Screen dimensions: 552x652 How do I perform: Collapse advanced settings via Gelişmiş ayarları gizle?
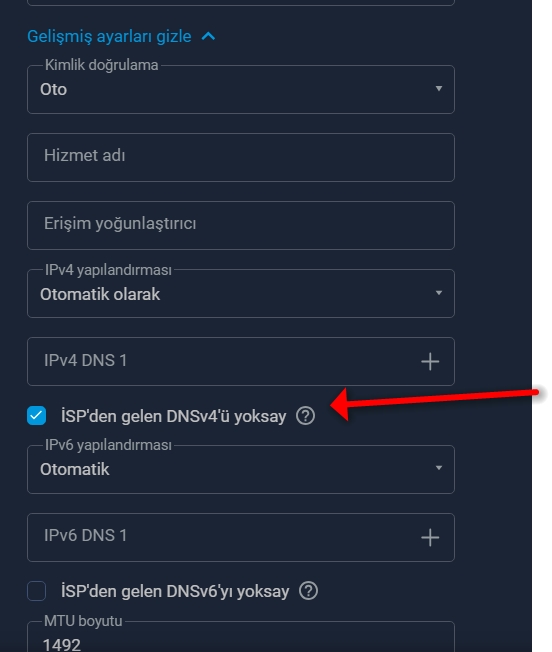tap(109, 37)
